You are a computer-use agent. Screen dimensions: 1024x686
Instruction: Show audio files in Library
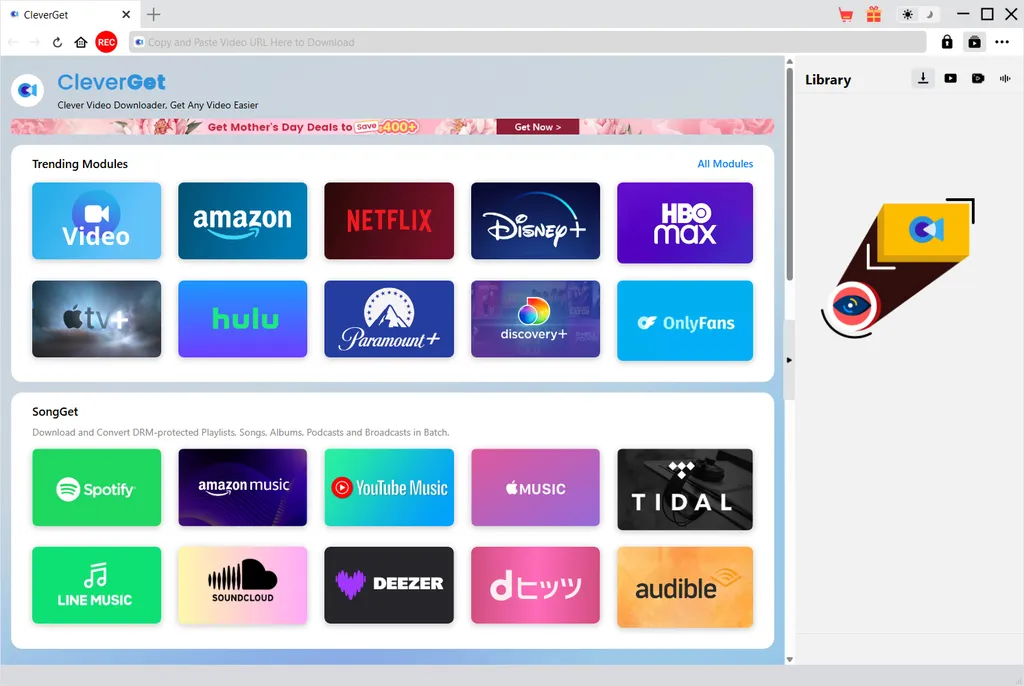click(x=1004, y=78)
